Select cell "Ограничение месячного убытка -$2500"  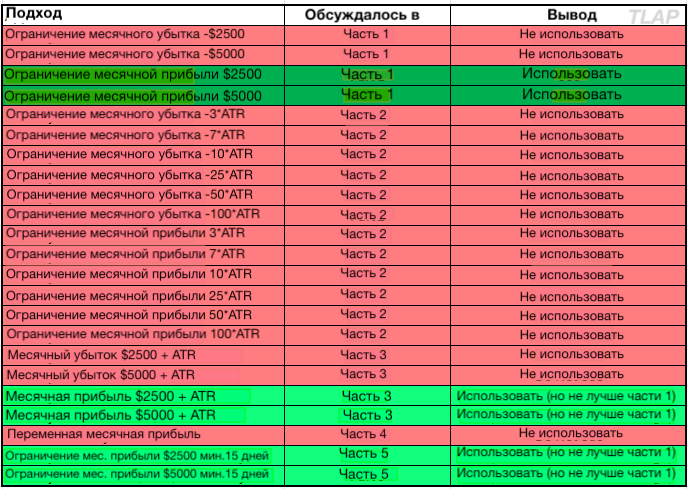(144, 35)
